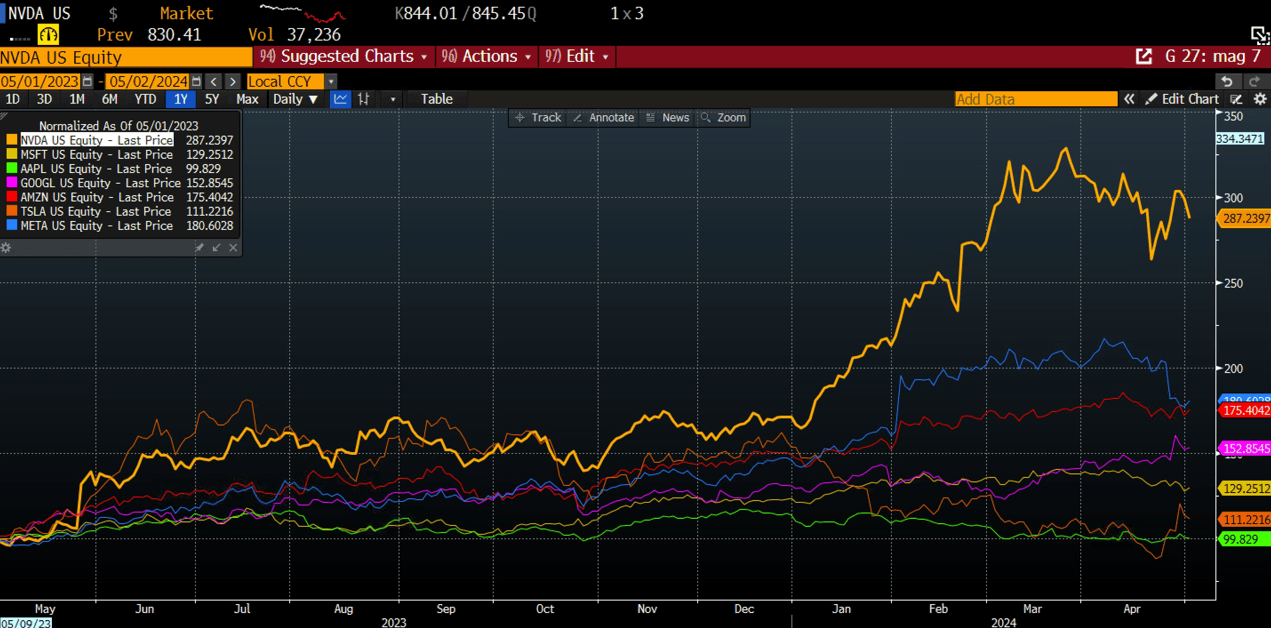Click the export icon beside G 27
Image resolution: width=1271 pixels, height=628 pixels.
coord(1144,57)
